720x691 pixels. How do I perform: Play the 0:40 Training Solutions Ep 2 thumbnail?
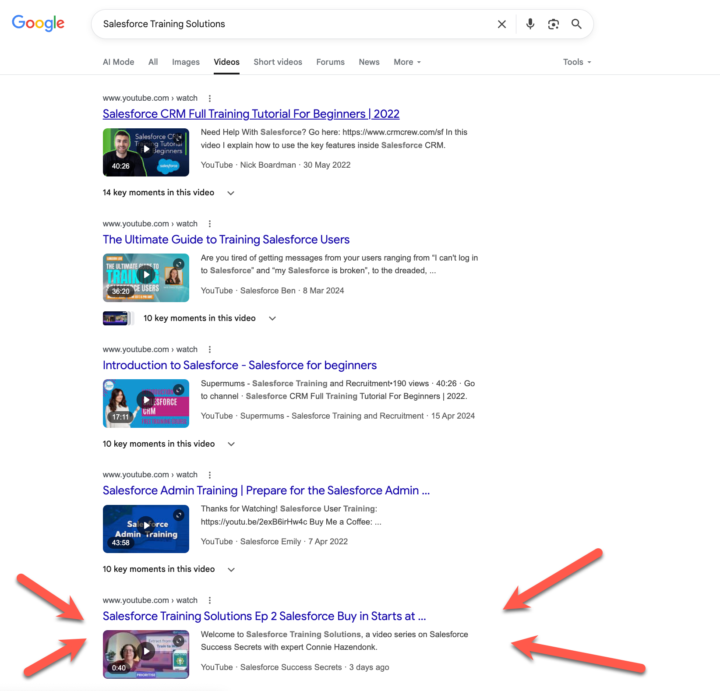click(x=146, y=654)
